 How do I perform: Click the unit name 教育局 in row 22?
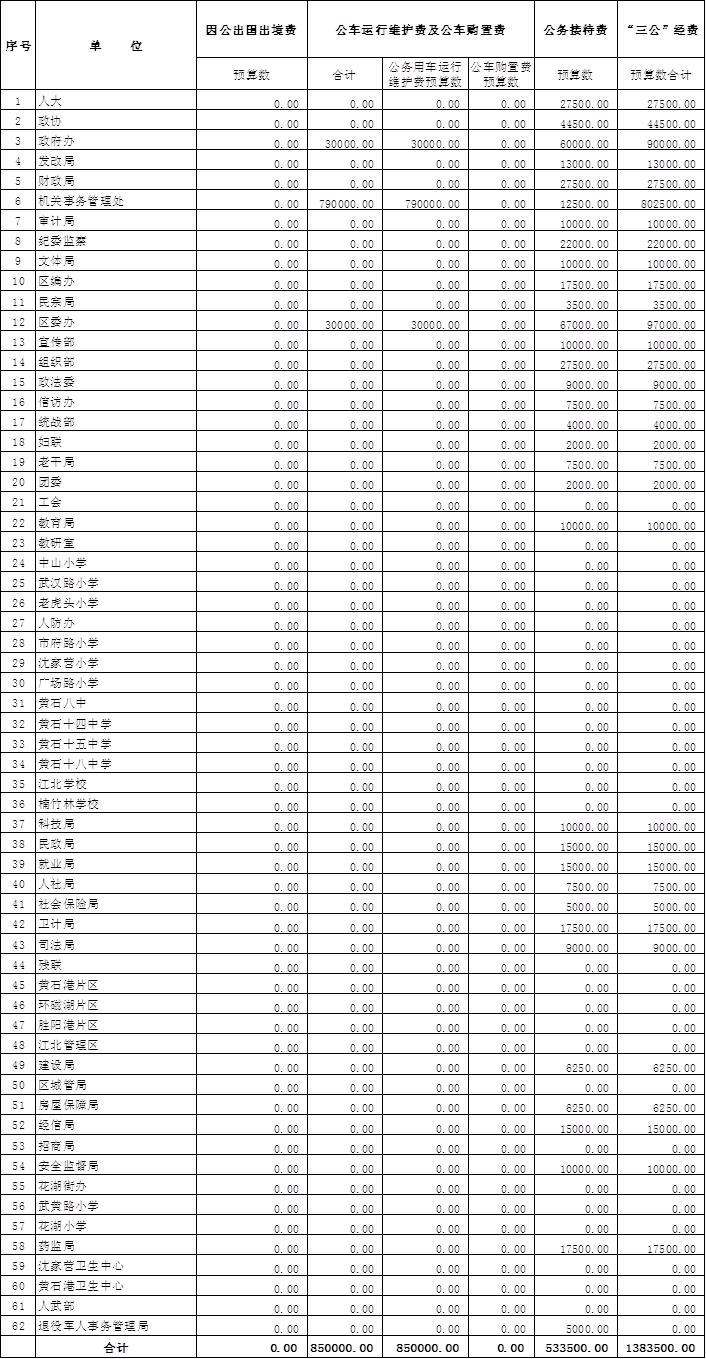[56, 523]
